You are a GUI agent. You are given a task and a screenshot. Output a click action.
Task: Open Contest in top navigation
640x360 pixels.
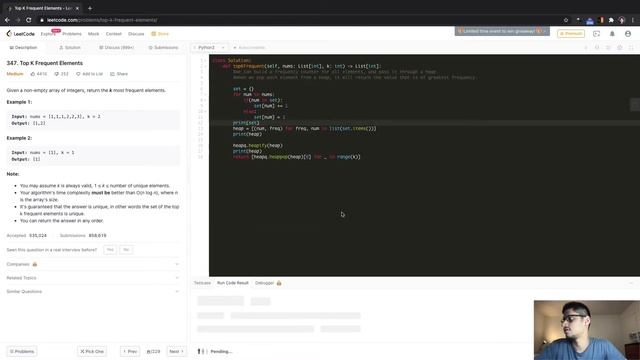tap(114, 34)
